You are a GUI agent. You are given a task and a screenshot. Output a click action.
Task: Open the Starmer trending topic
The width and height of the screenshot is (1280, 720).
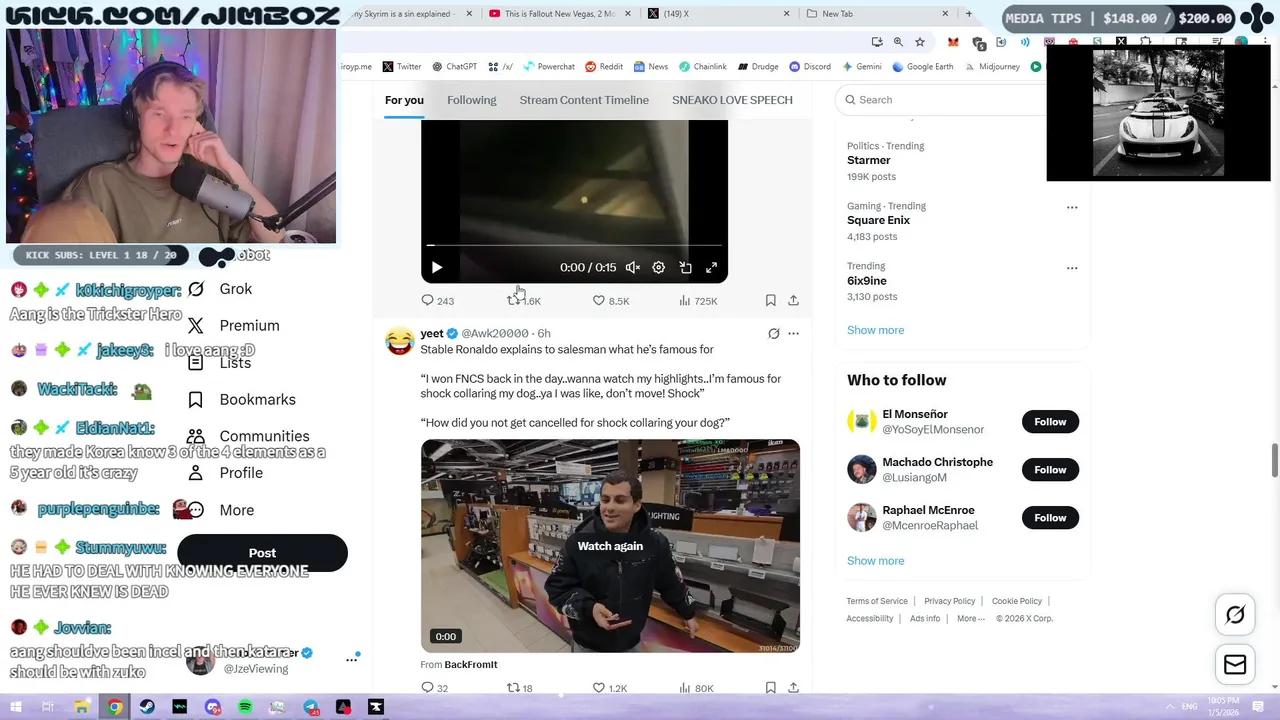click(868, 160)
